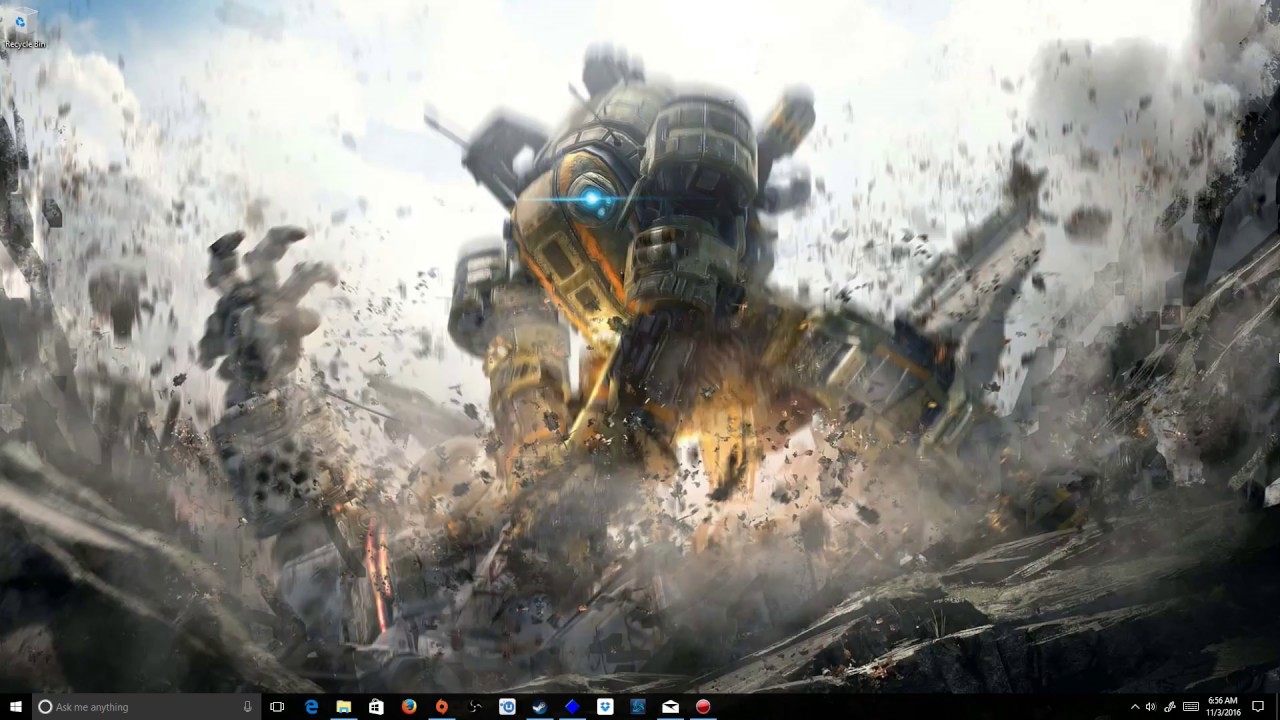Screen dimensions: 1280x720
Task: Show hidden system tray icons
Action: click(1135, 707)
